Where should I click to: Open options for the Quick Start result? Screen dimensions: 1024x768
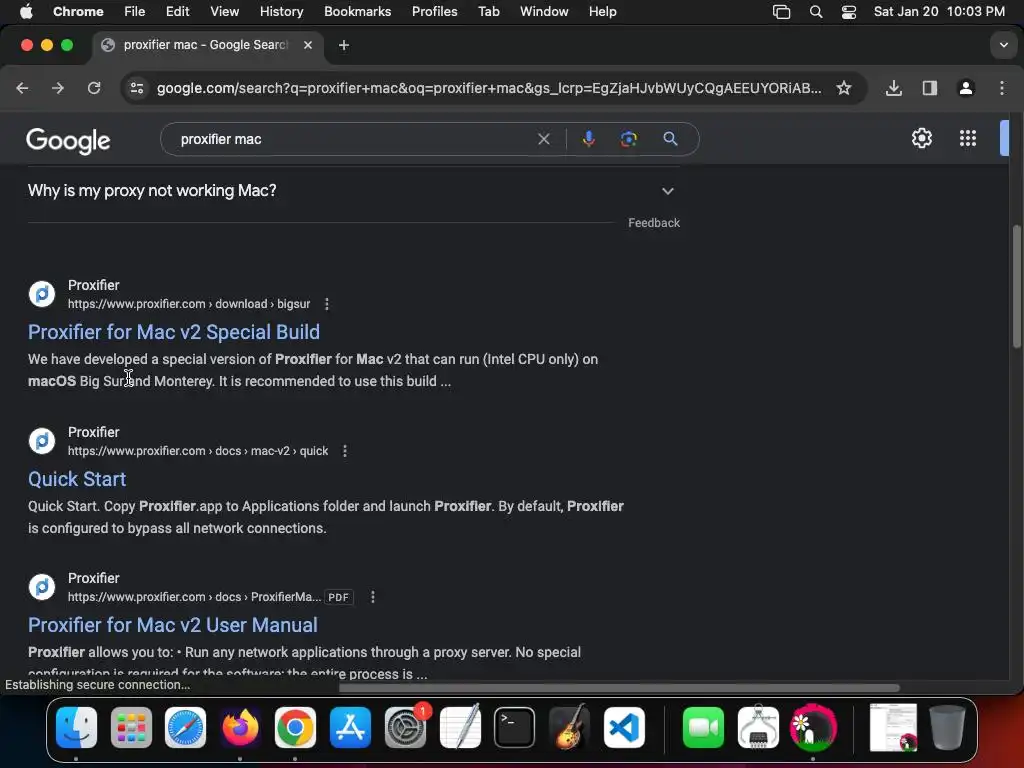(x=345, y=451)
